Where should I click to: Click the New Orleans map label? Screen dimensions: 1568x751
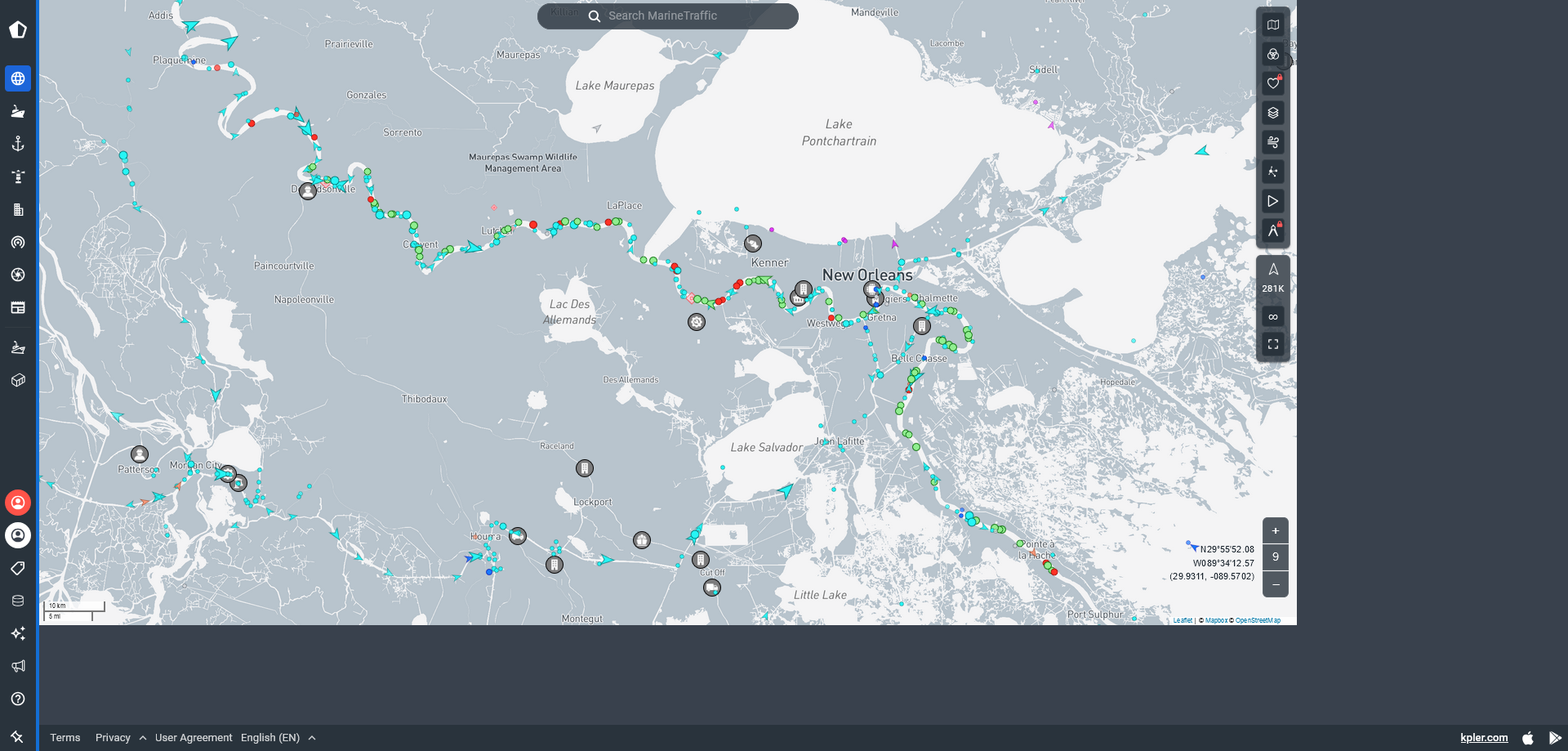(867, 275)
